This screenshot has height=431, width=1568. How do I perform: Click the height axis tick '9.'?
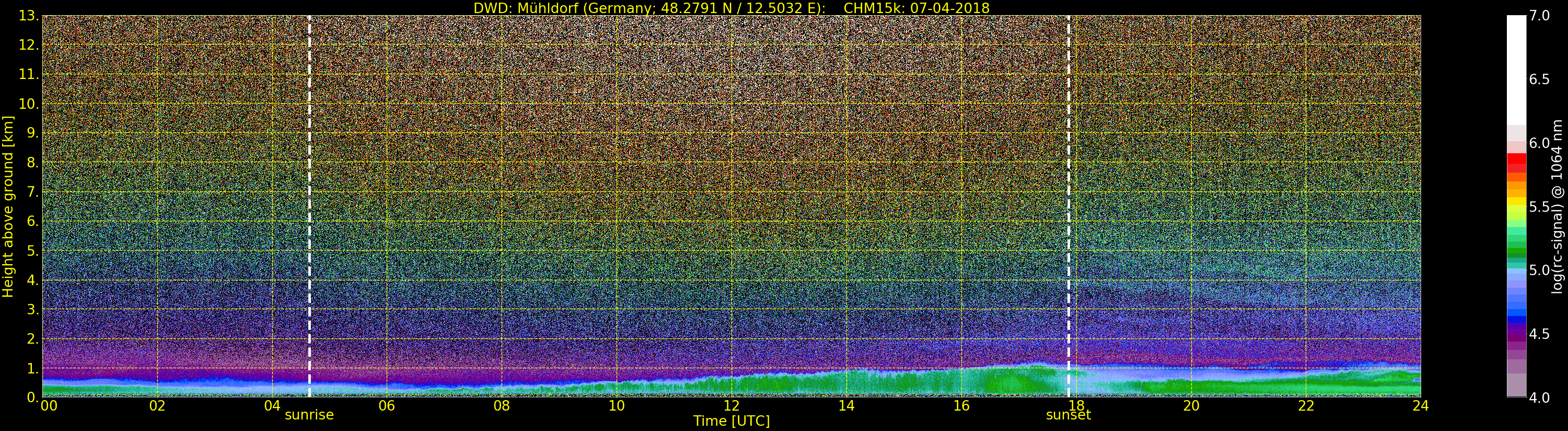click(x=32, y=133)
